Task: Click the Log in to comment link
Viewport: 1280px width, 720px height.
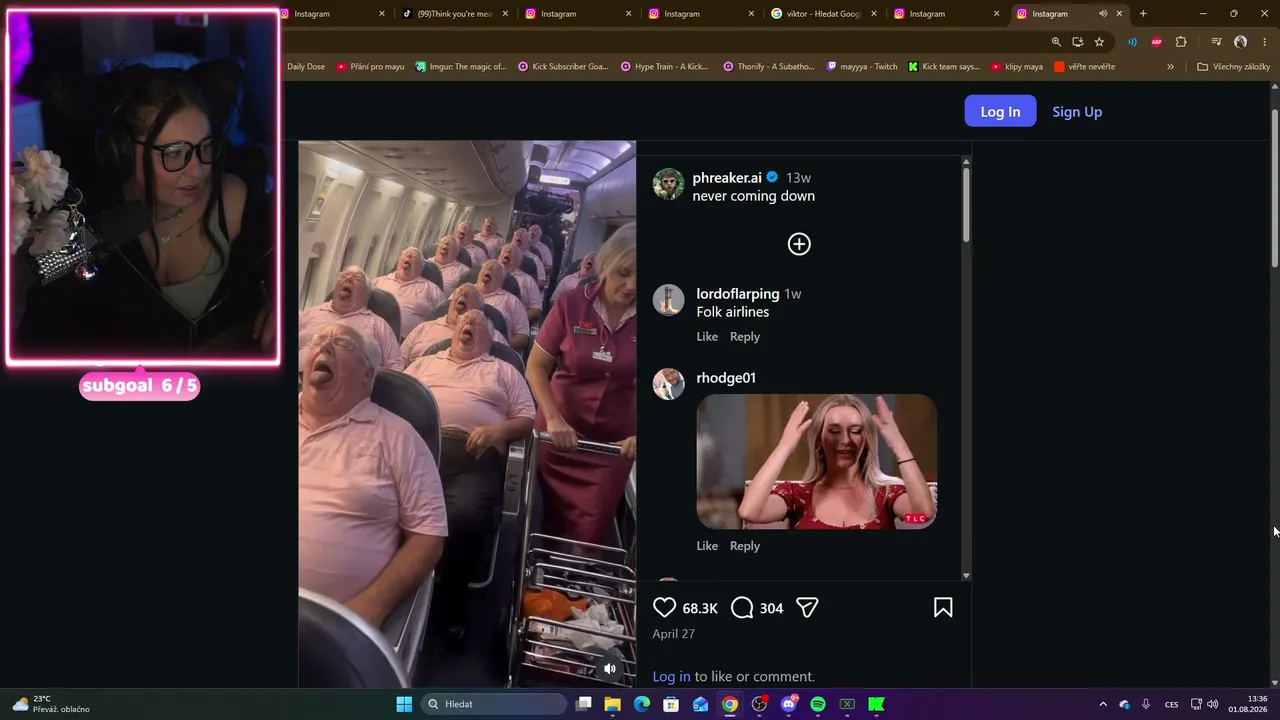Action: click(671, 677)
